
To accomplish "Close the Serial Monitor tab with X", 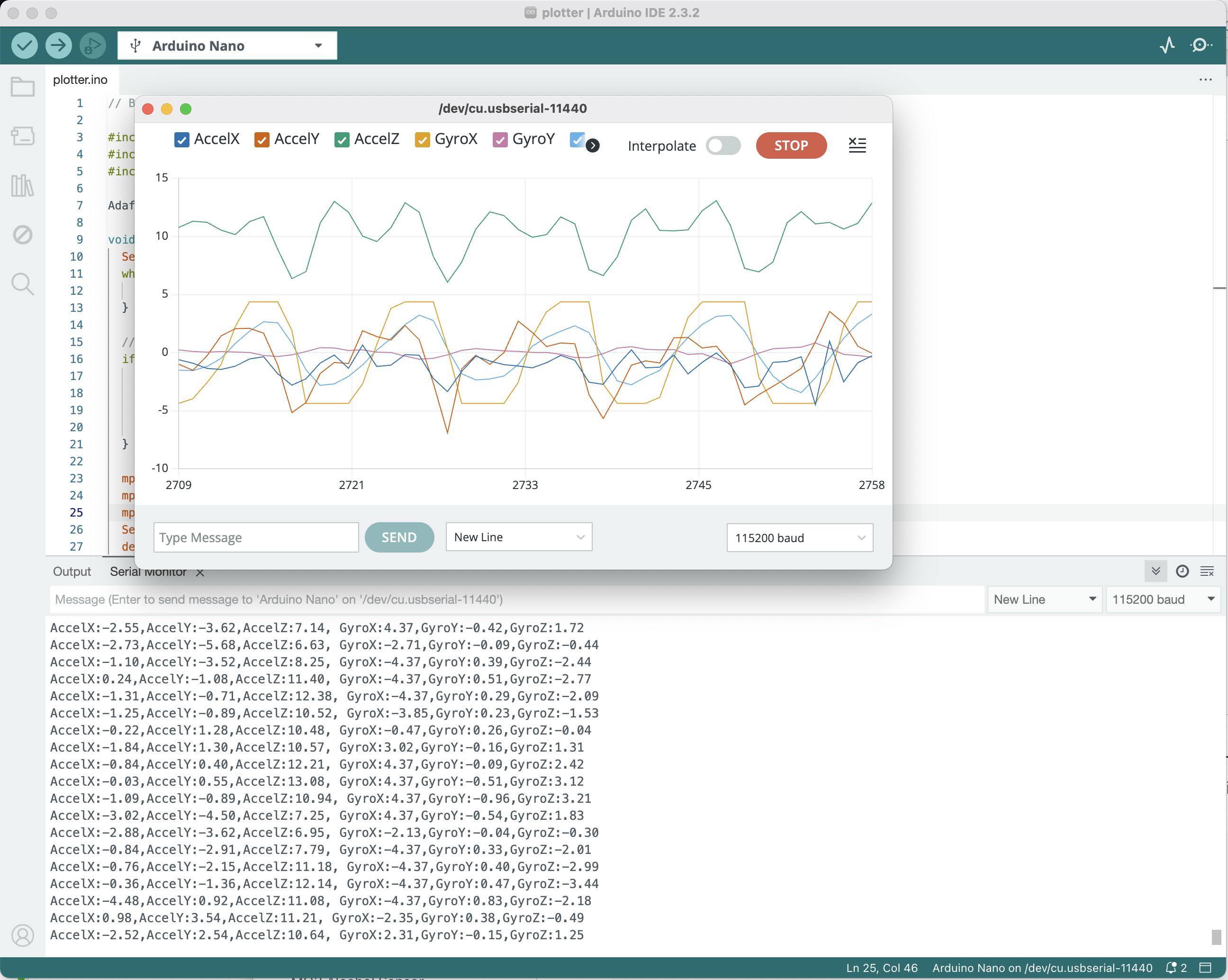I will tap(200, 572).
